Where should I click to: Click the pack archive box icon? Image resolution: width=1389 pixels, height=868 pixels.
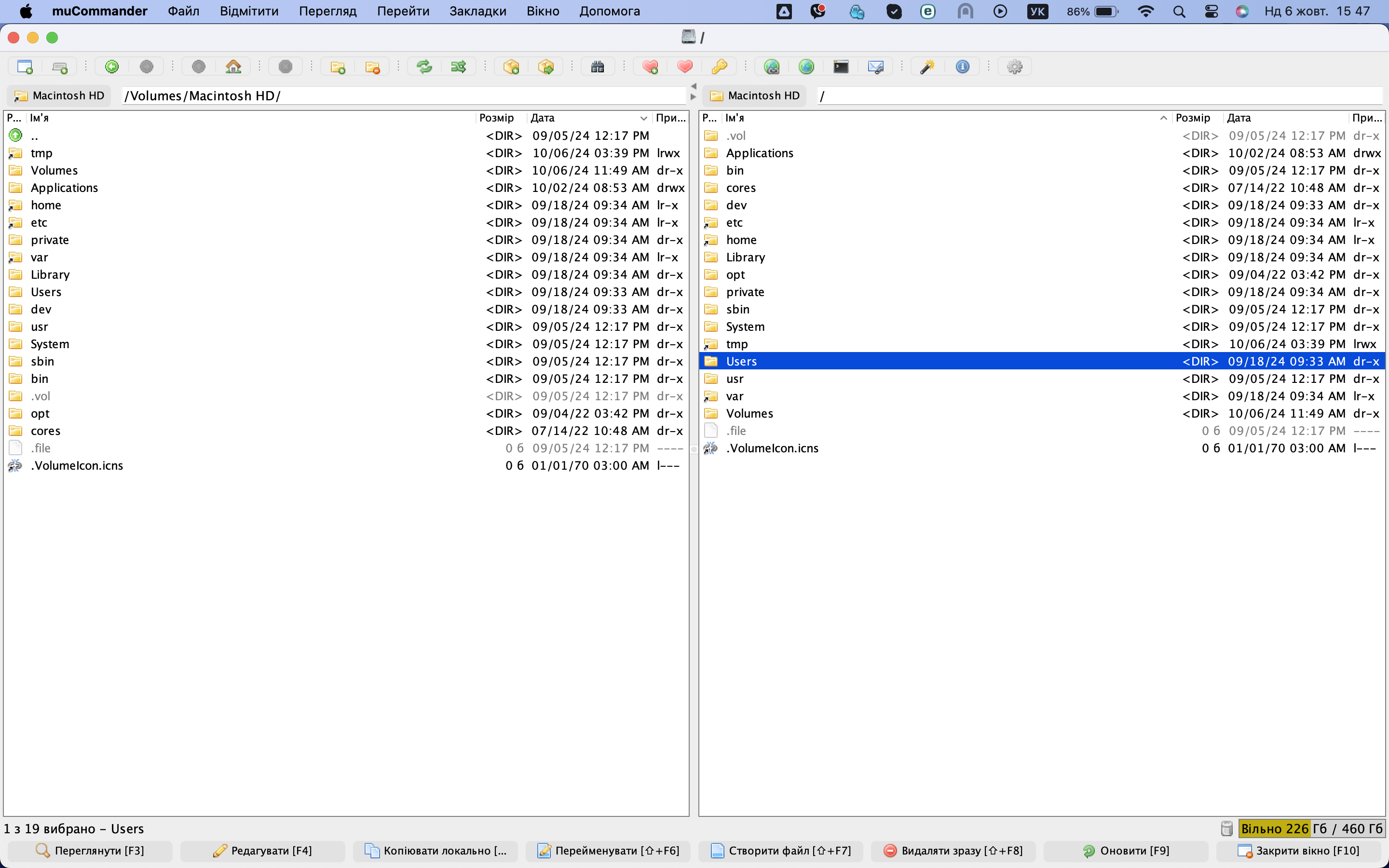511,67
